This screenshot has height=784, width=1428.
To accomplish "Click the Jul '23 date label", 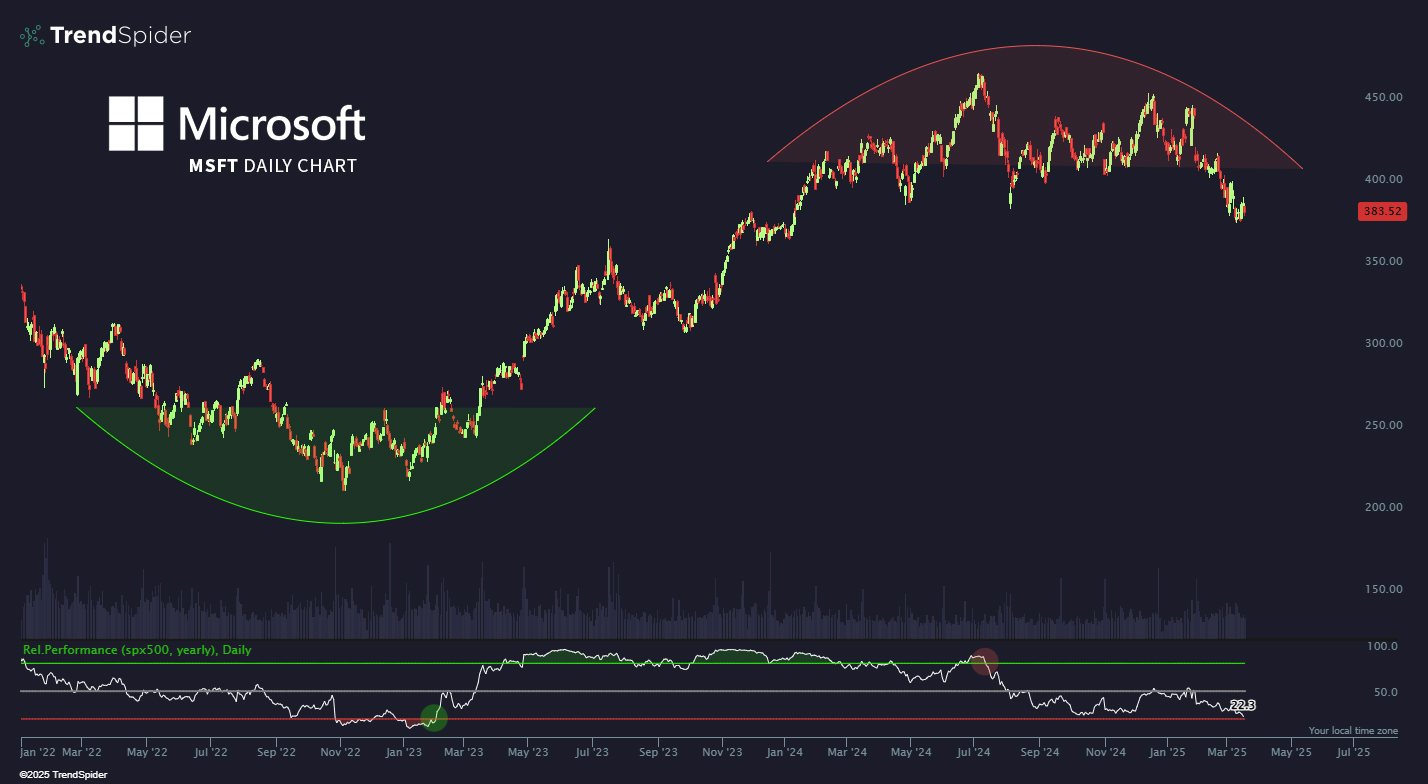I will pos(592,751).
